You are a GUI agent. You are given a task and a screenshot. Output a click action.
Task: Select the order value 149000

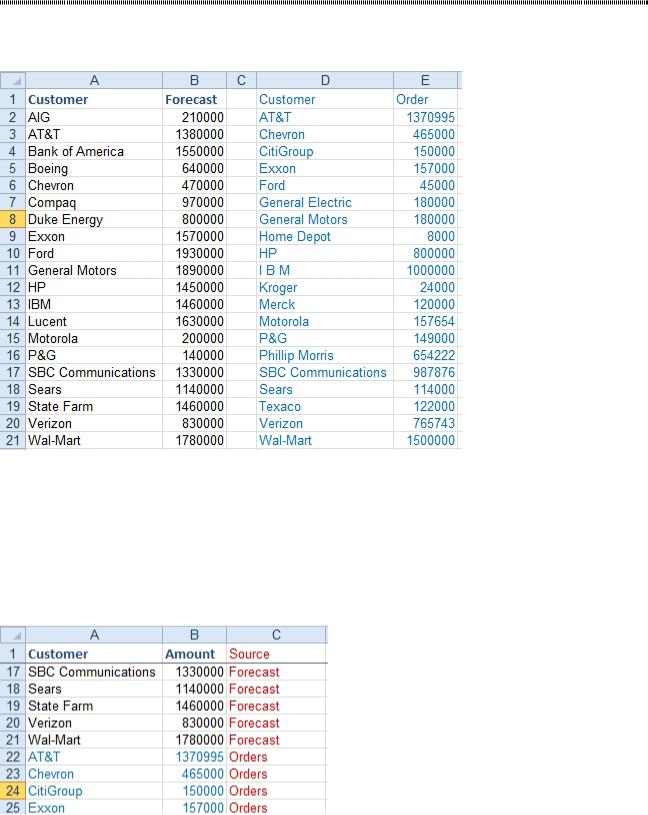coord(425,338)
